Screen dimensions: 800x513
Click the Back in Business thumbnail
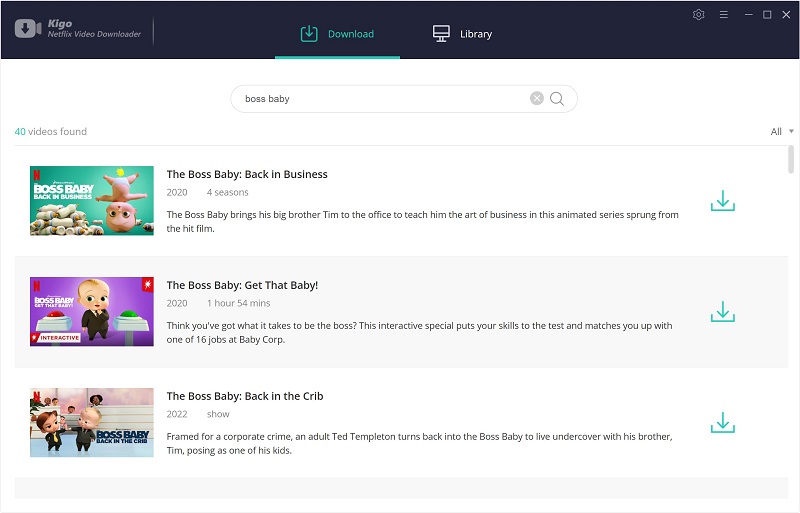[92, 201]
